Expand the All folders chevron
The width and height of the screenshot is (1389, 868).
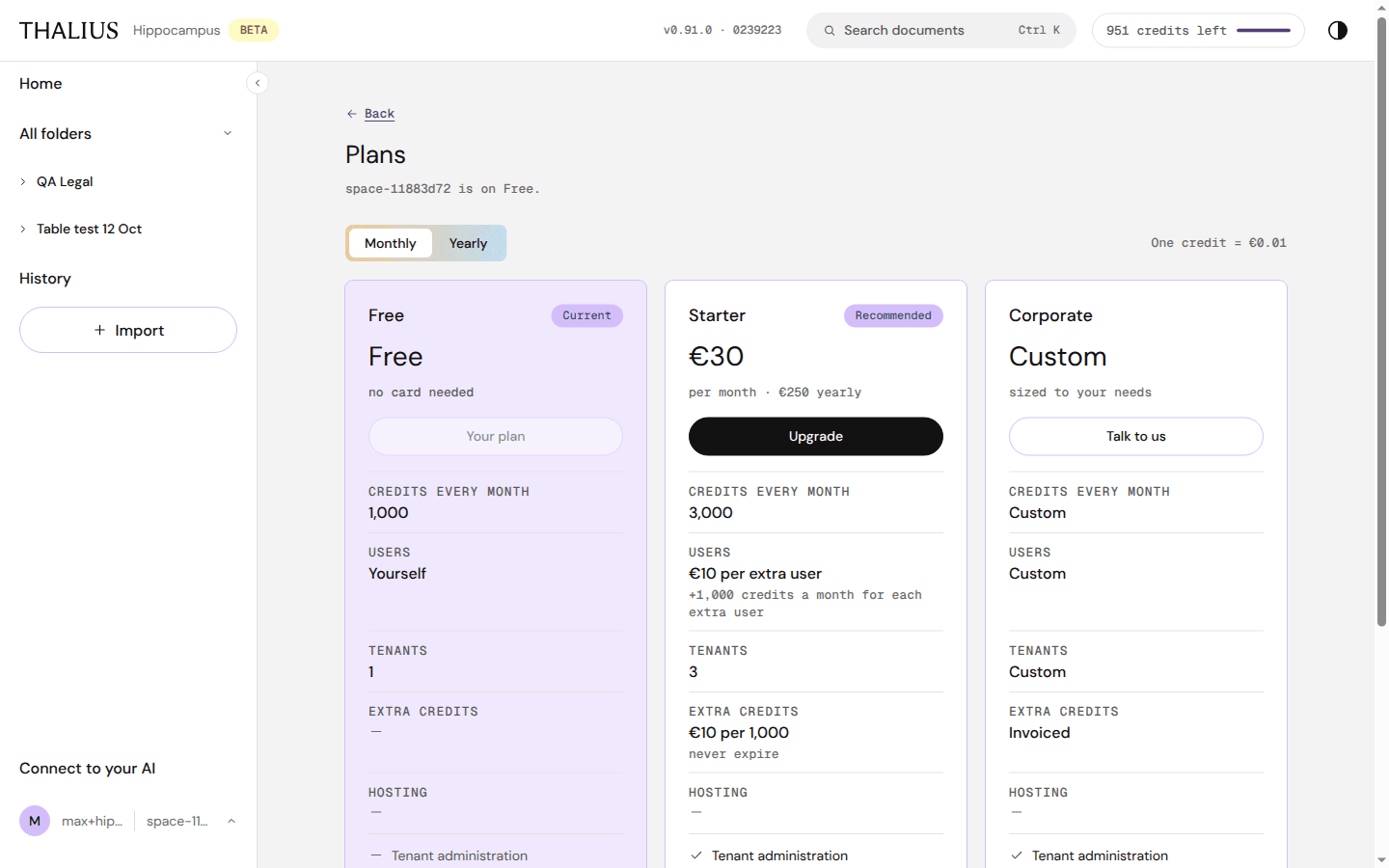tap(228, 133)
